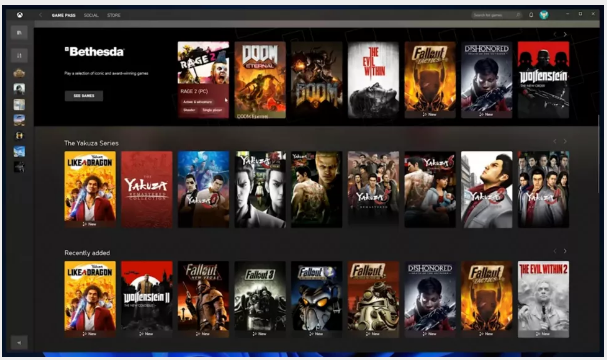
Task: Click the search magnifier icon
Action: (518, 15)
